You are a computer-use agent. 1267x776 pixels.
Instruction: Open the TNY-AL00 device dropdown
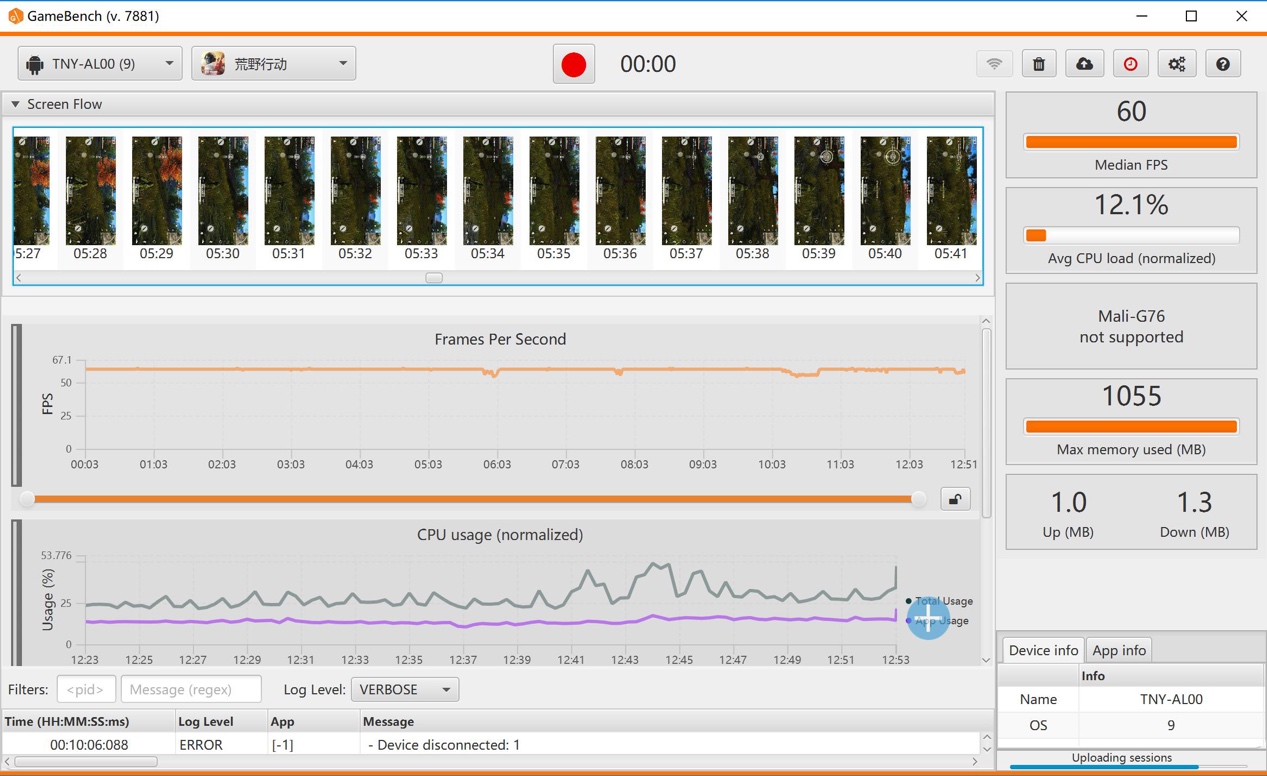pyautogui.click(x=100, y=64)
